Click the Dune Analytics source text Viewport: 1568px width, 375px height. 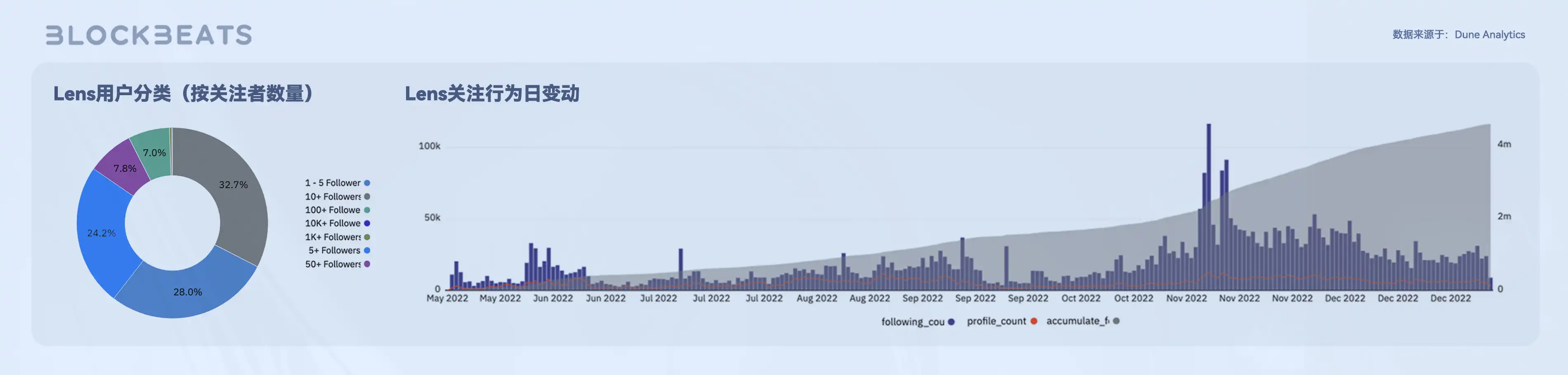pyautogui.click(x=1458, y=35)
